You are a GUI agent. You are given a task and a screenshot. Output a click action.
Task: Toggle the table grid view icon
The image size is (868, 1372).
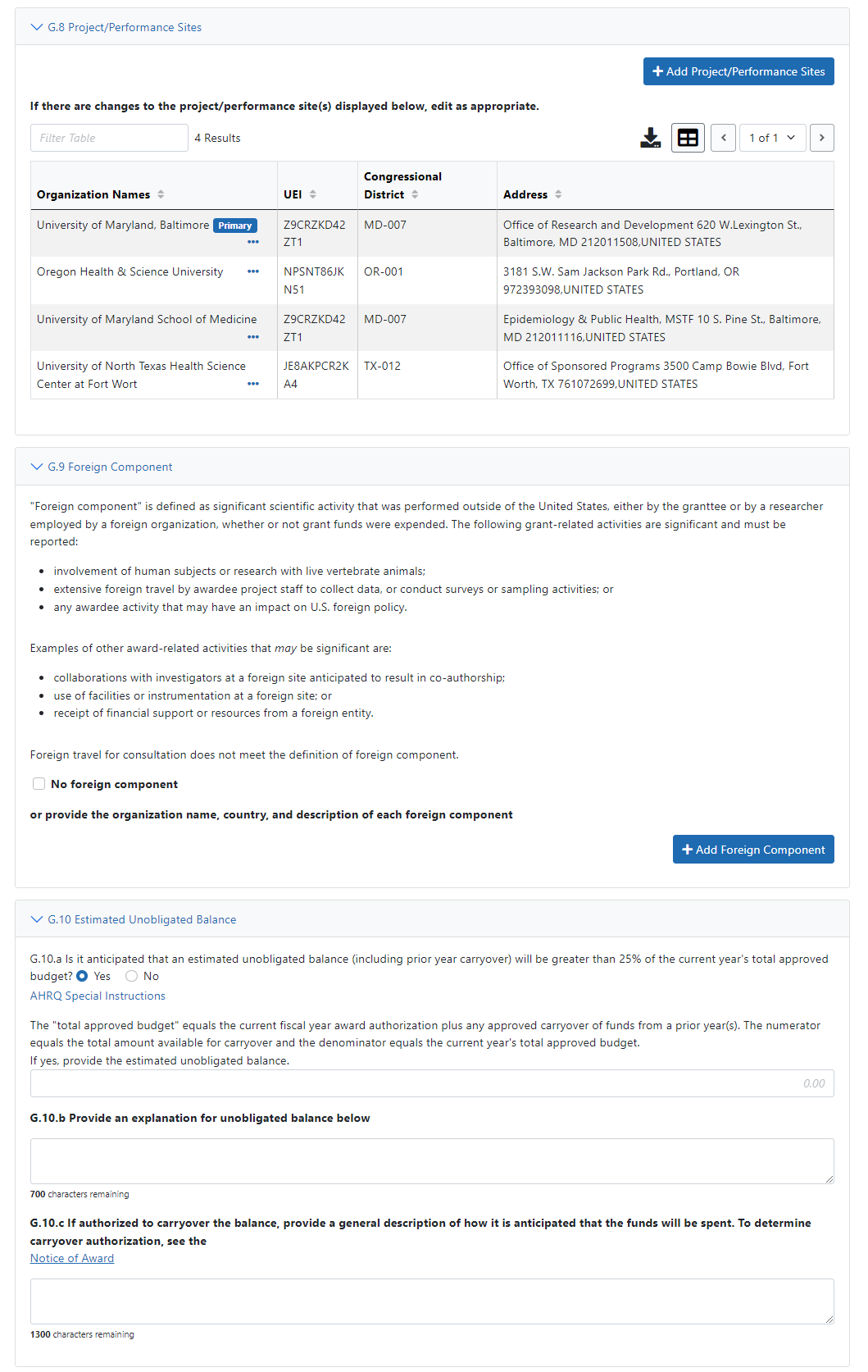point(688,138)
